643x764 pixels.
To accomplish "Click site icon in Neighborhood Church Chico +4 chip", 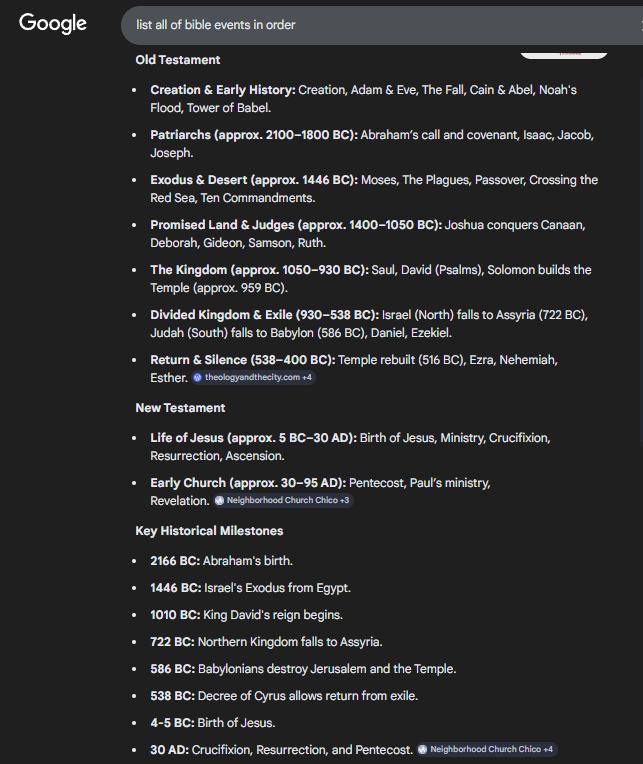I will coord(423,749).
